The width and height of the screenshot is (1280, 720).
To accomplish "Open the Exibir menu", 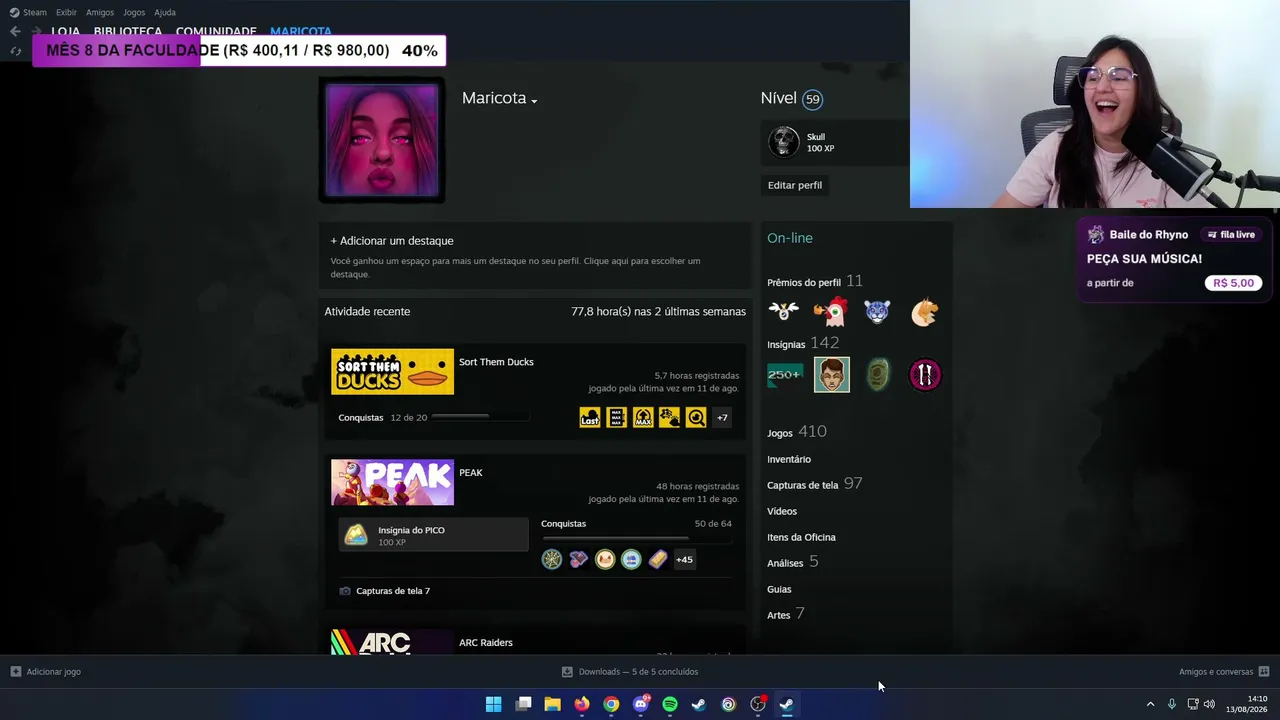I will coord(66,12).
